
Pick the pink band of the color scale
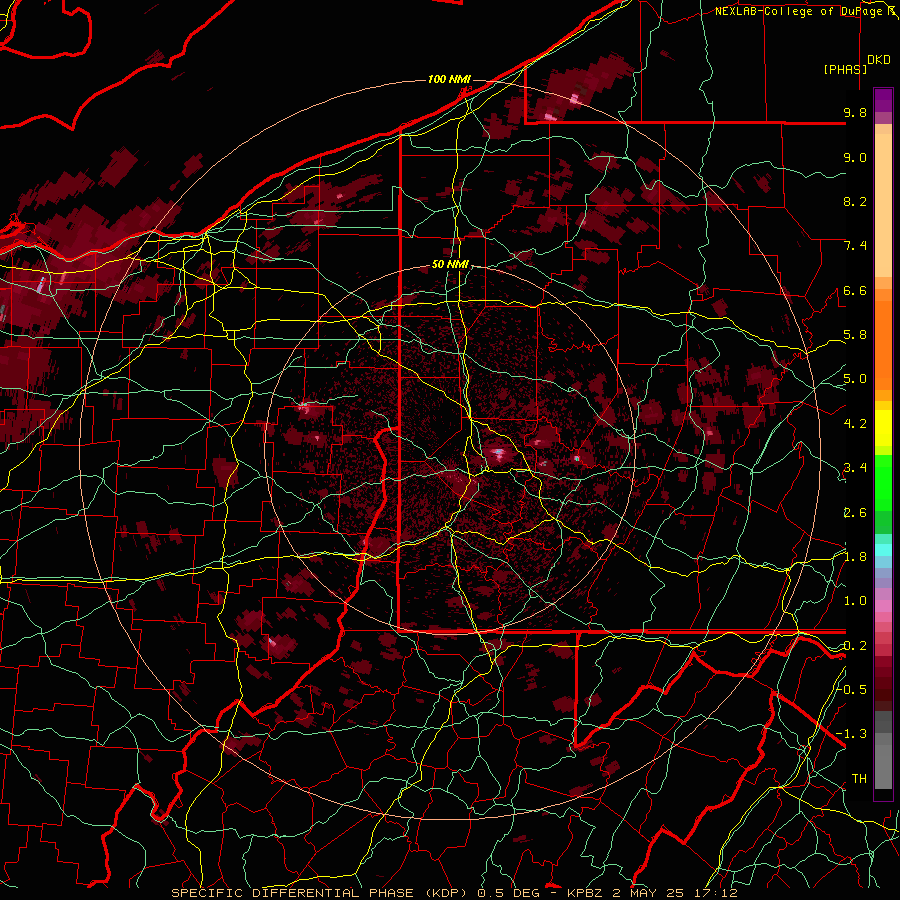click(883, 606)
